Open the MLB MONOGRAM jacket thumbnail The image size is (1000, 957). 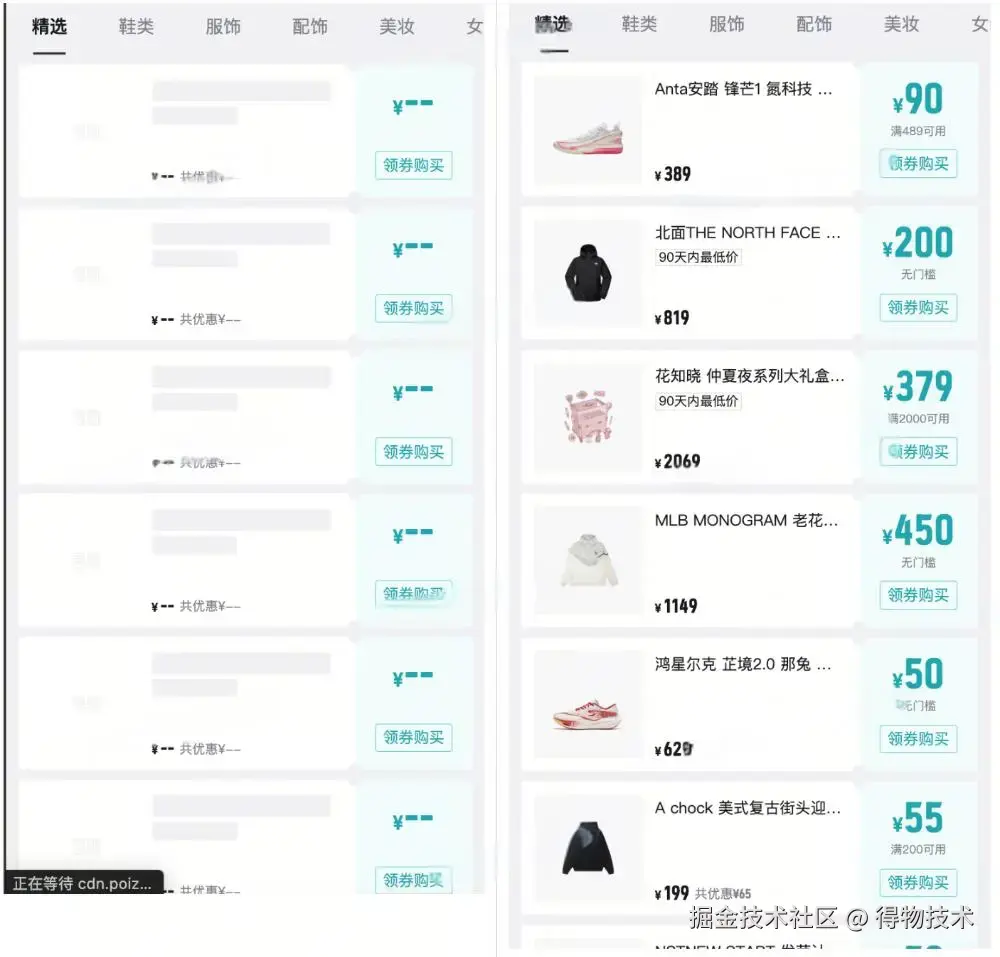[588, 560]
